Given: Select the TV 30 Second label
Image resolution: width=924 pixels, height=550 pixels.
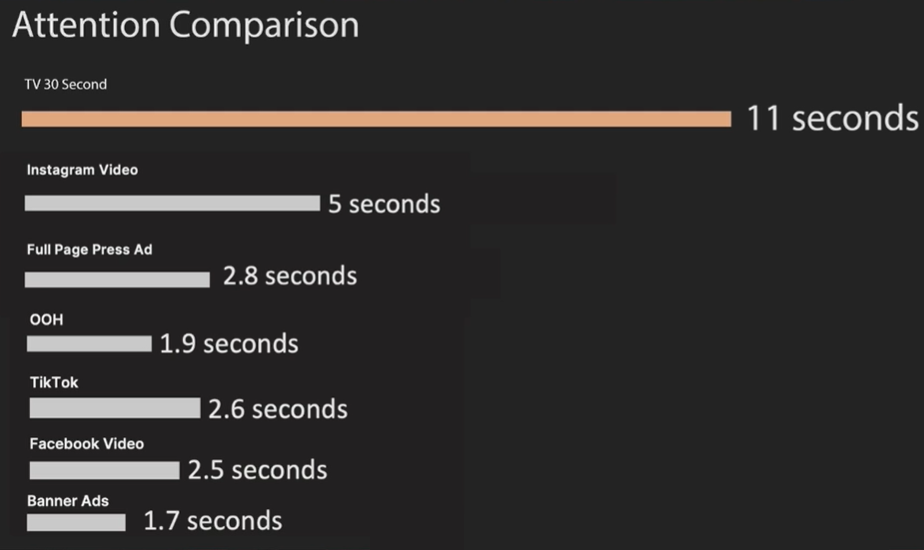Looking at the screenshot, I should pos(66,85).
